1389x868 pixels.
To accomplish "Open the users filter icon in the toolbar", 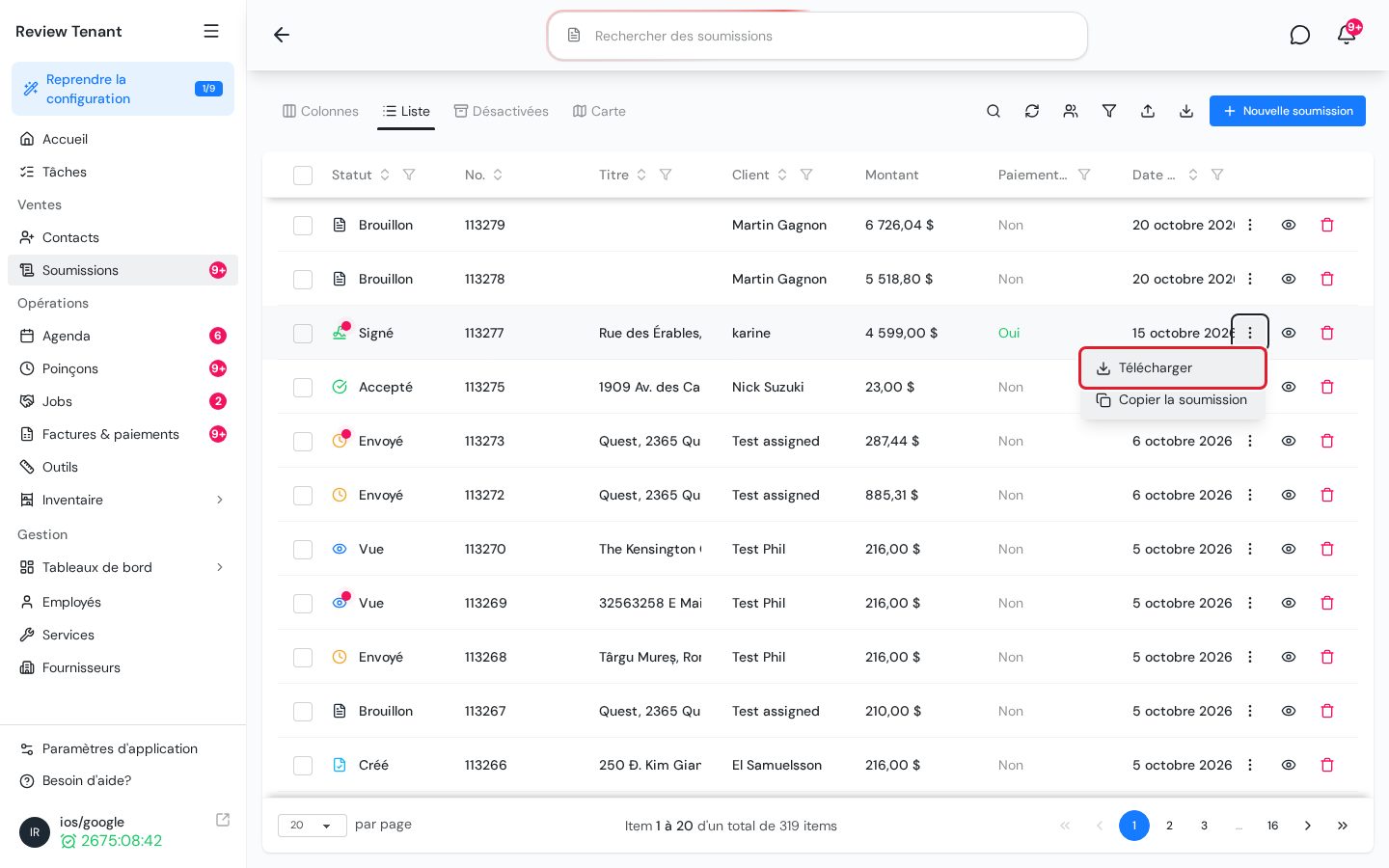I will [1071, 111].
